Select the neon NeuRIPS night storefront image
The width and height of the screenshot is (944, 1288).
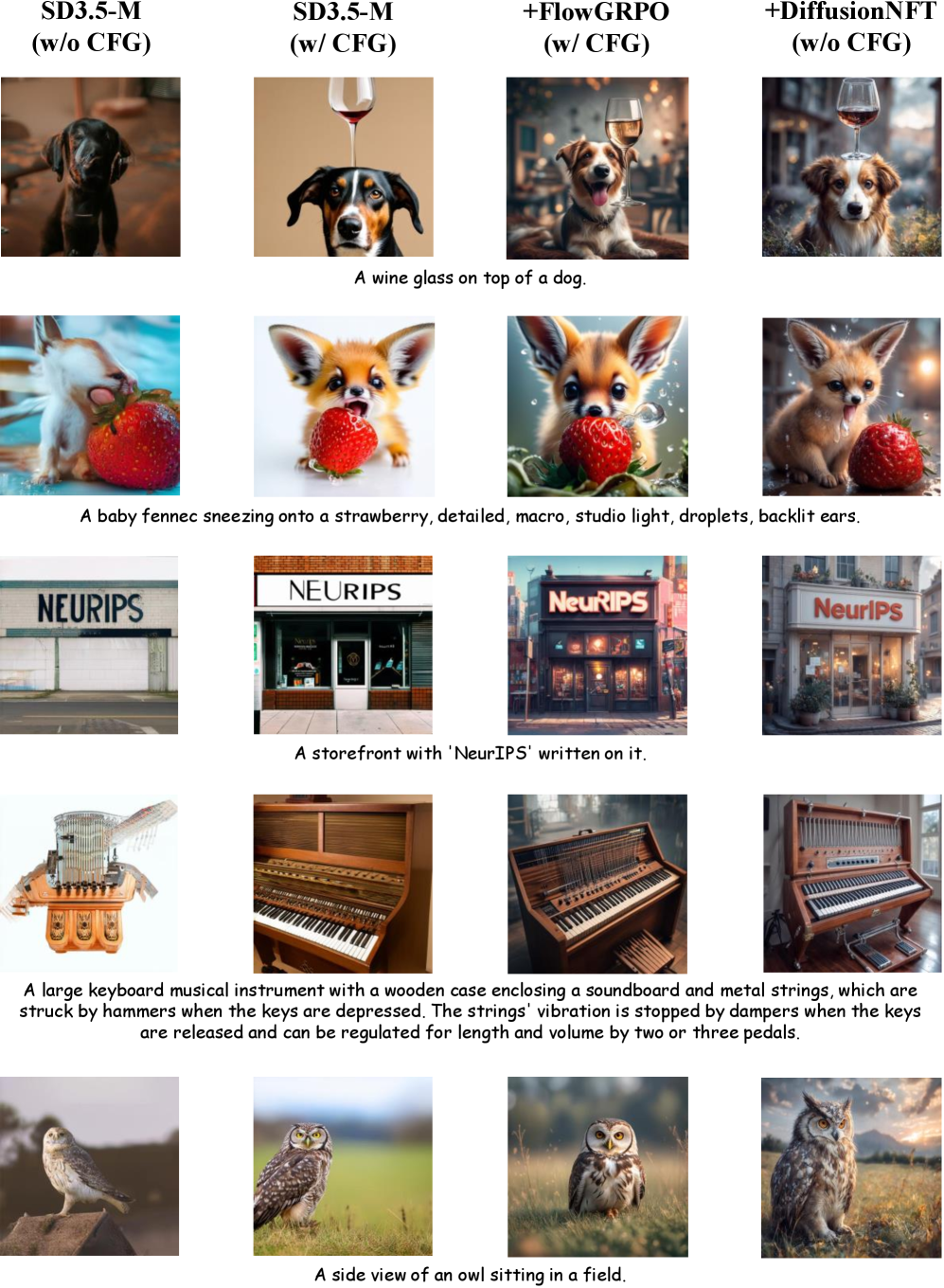pyautogui.click(x=597, y=645)
